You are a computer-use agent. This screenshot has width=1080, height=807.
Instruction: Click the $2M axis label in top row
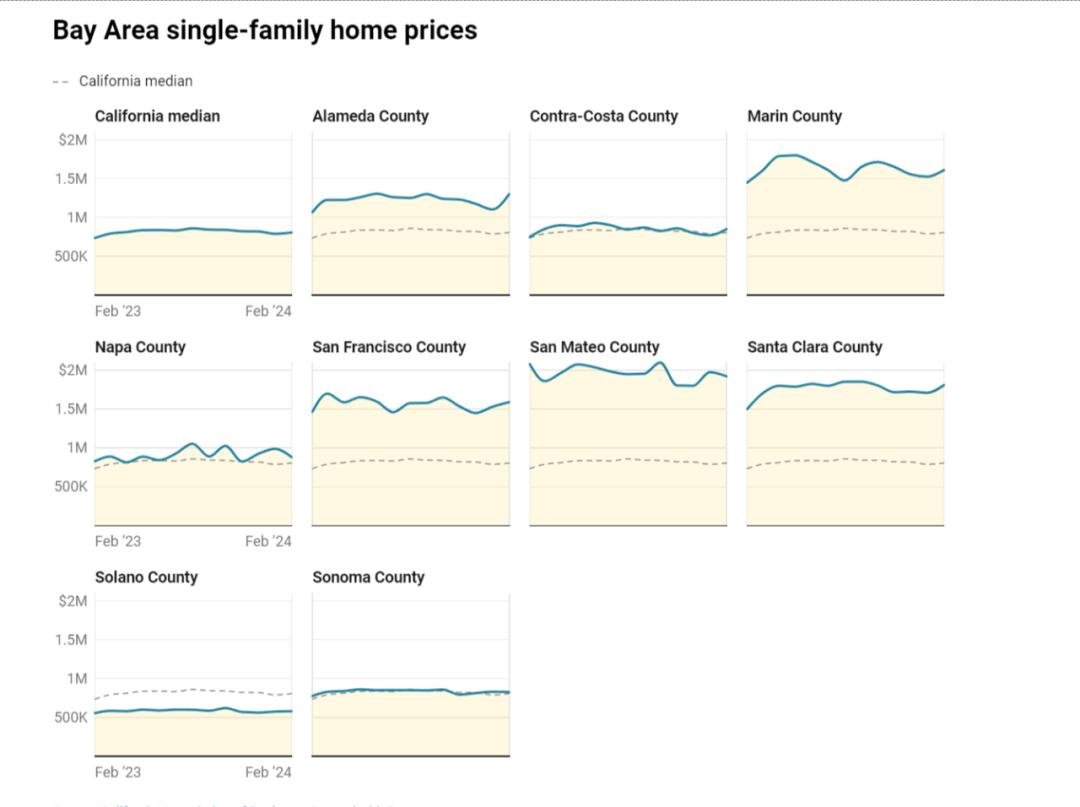(73, 140)
